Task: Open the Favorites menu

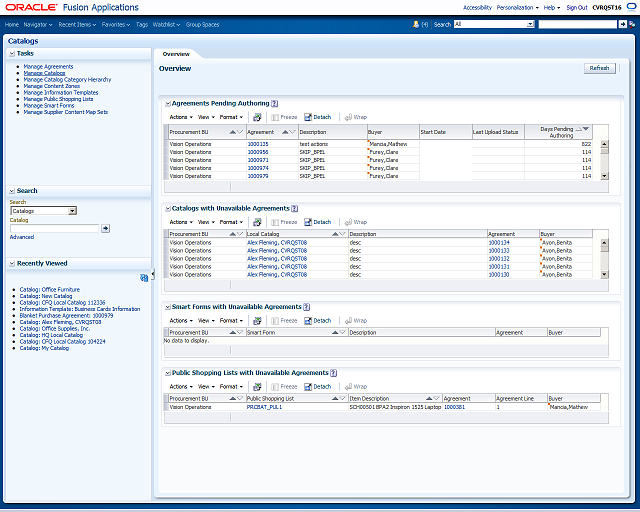Action: tap(116, 24)
